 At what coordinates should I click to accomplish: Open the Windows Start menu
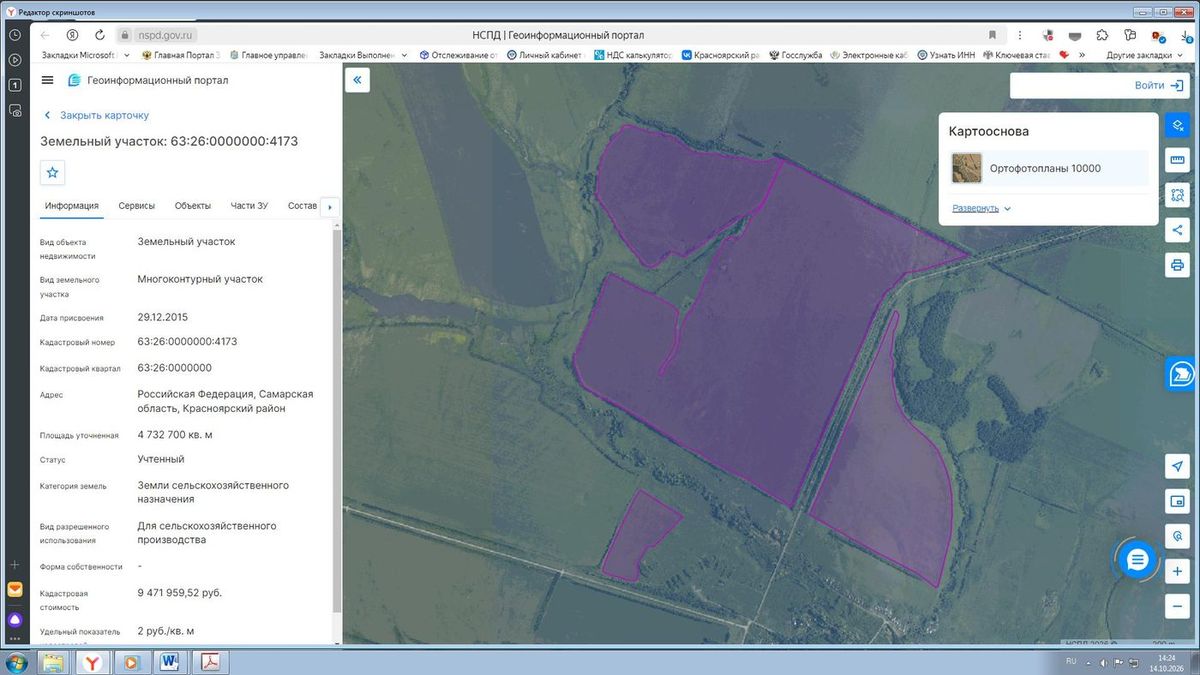pyautogui.click(x=18, y=662)
